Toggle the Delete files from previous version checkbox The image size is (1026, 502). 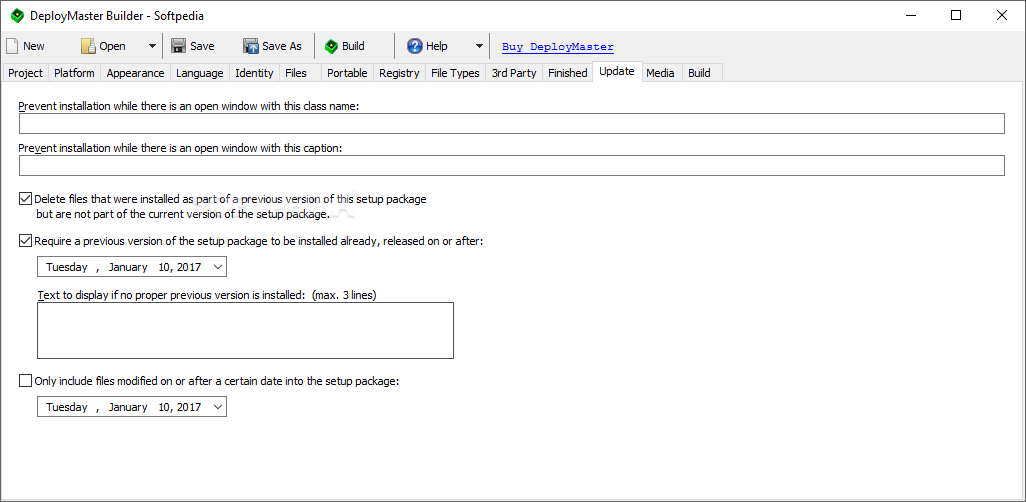click(26, 199)
